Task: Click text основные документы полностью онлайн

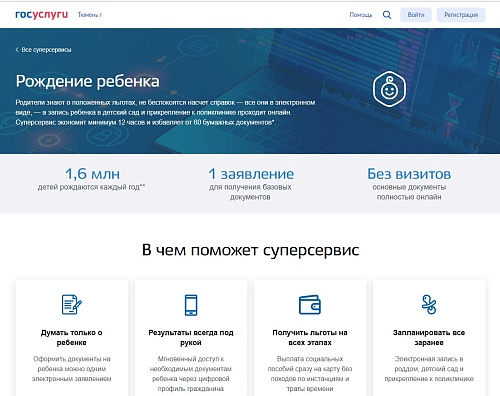Action: [x=409, y=192]
